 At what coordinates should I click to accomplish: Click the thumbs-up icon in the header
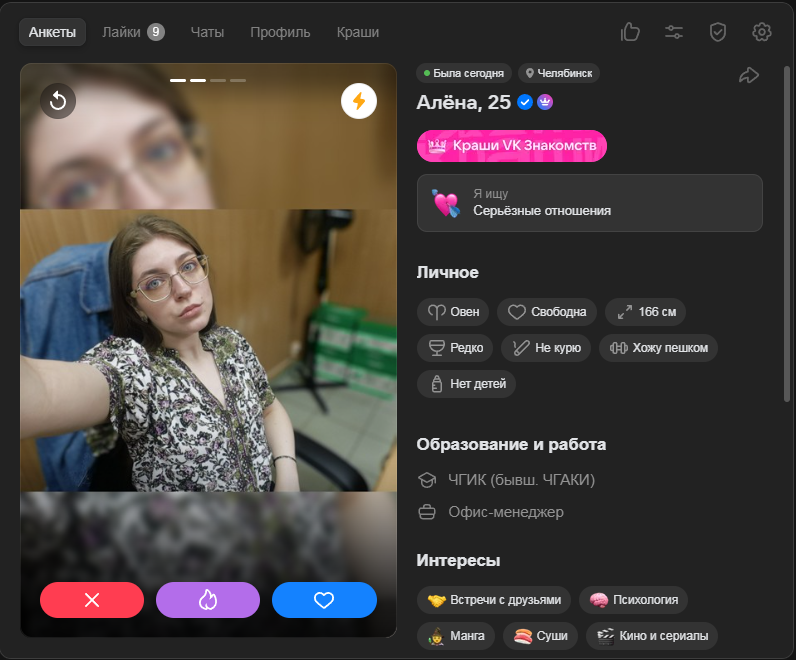coord(630,32)
